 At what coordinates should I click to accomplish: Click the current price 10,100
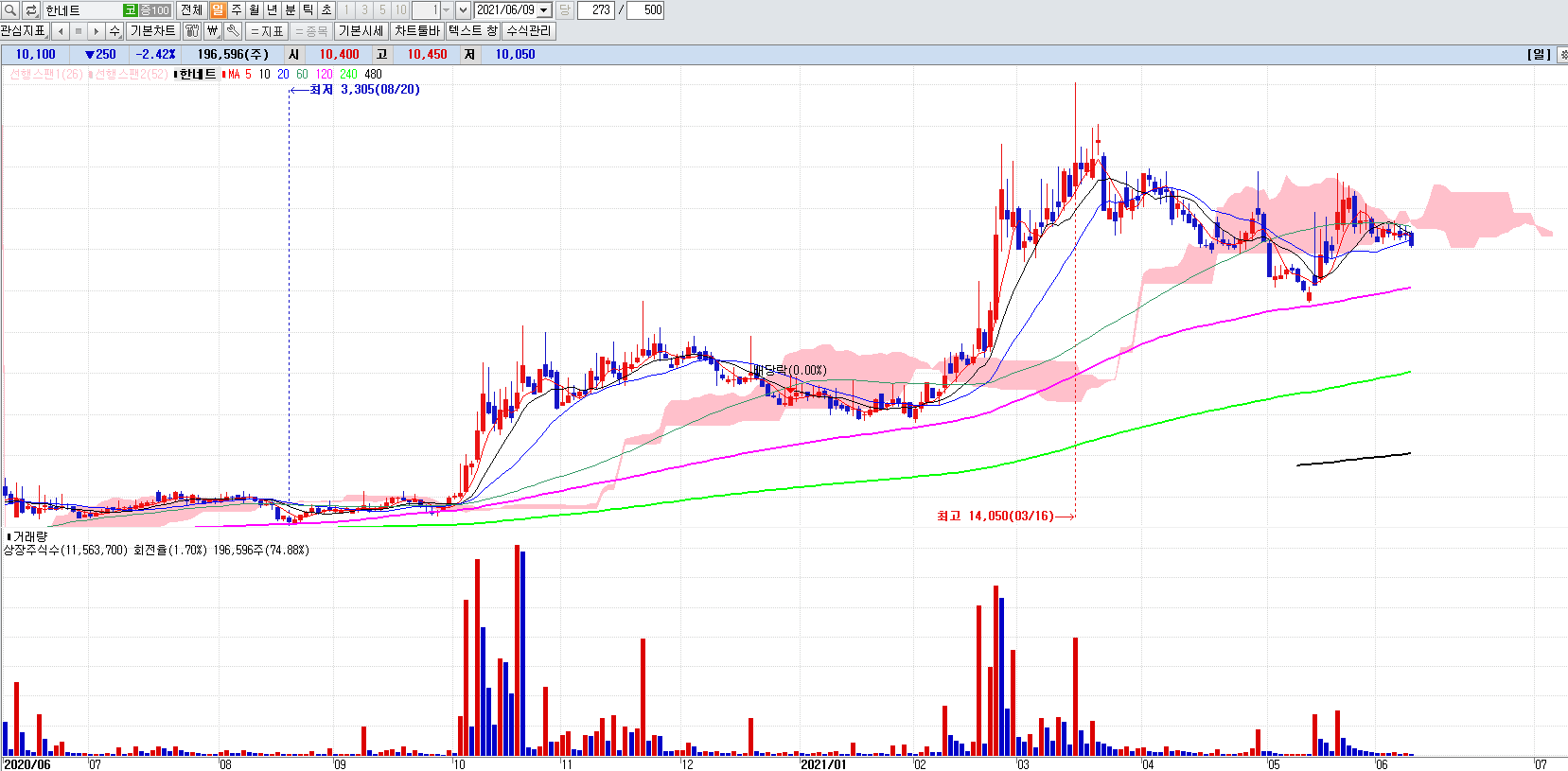[36, 55]
